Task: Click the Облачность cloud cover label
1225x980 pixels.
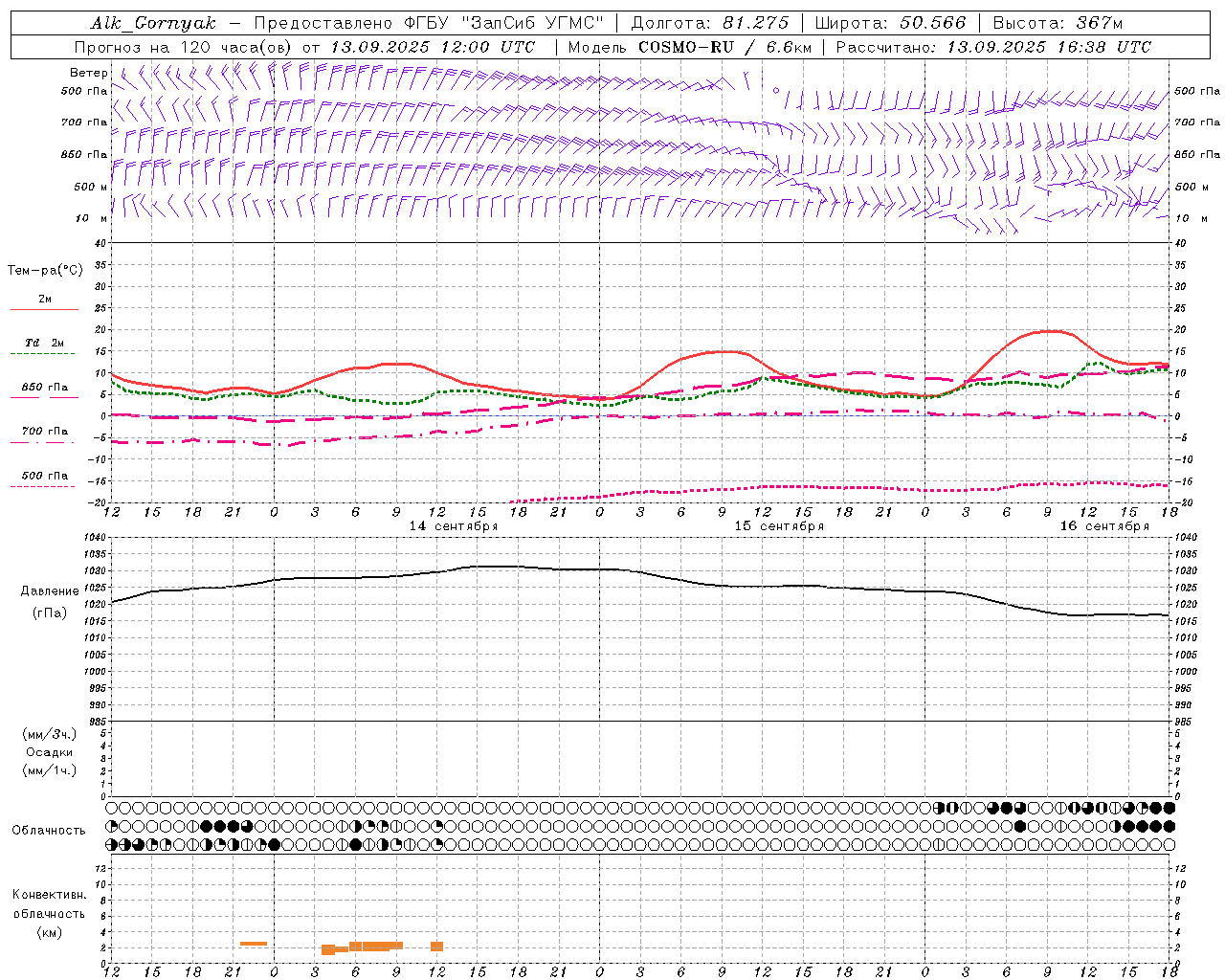Action: tap(49, 831)
